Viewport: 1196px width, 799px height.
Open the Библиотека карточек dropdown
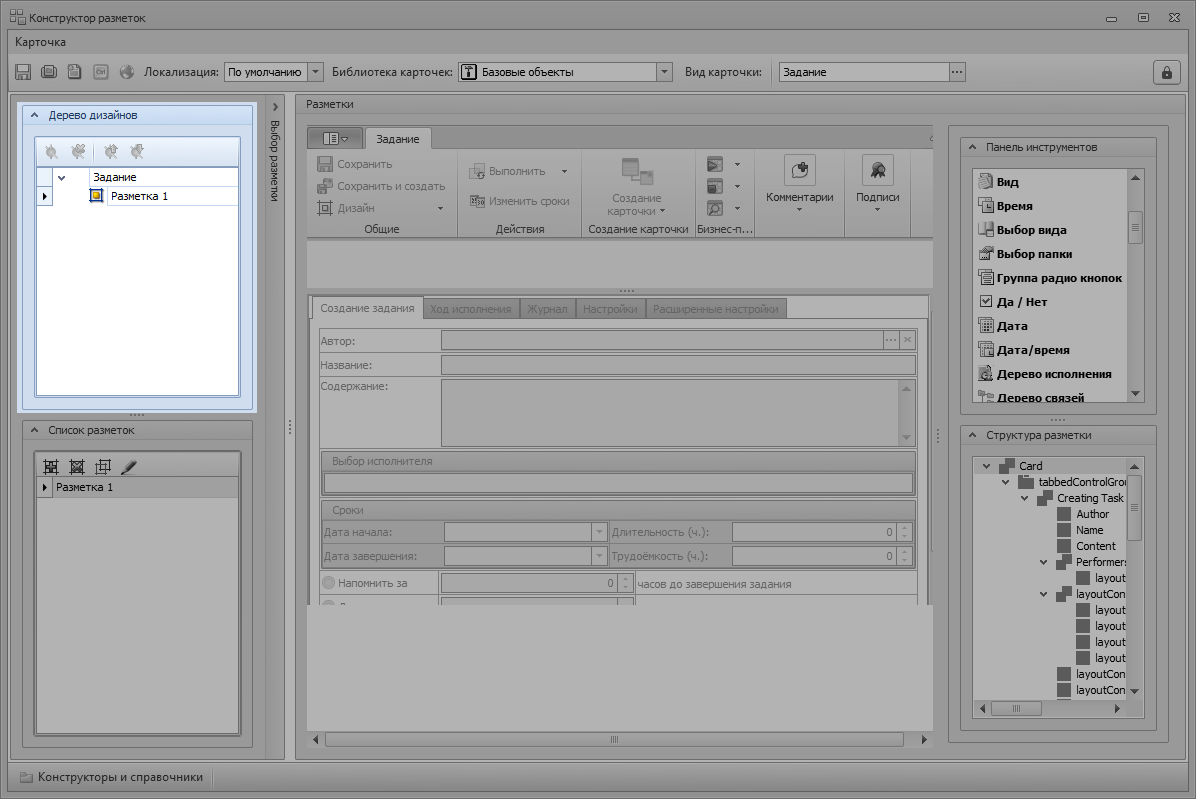click(664, 72)
